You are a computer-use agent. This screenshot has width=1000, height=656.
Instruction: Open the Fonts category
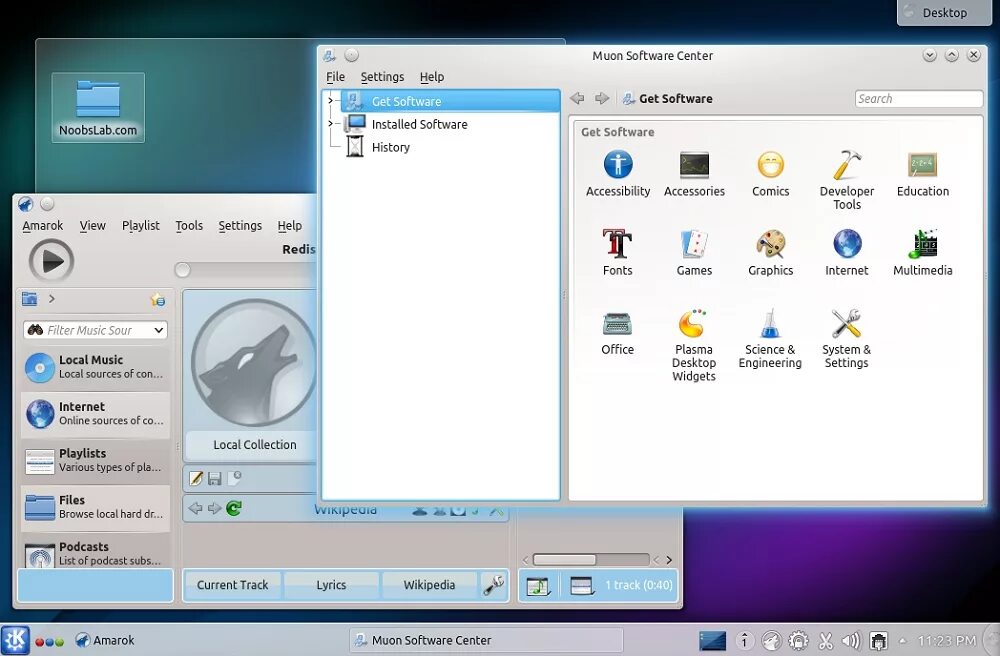click(617, 253)
